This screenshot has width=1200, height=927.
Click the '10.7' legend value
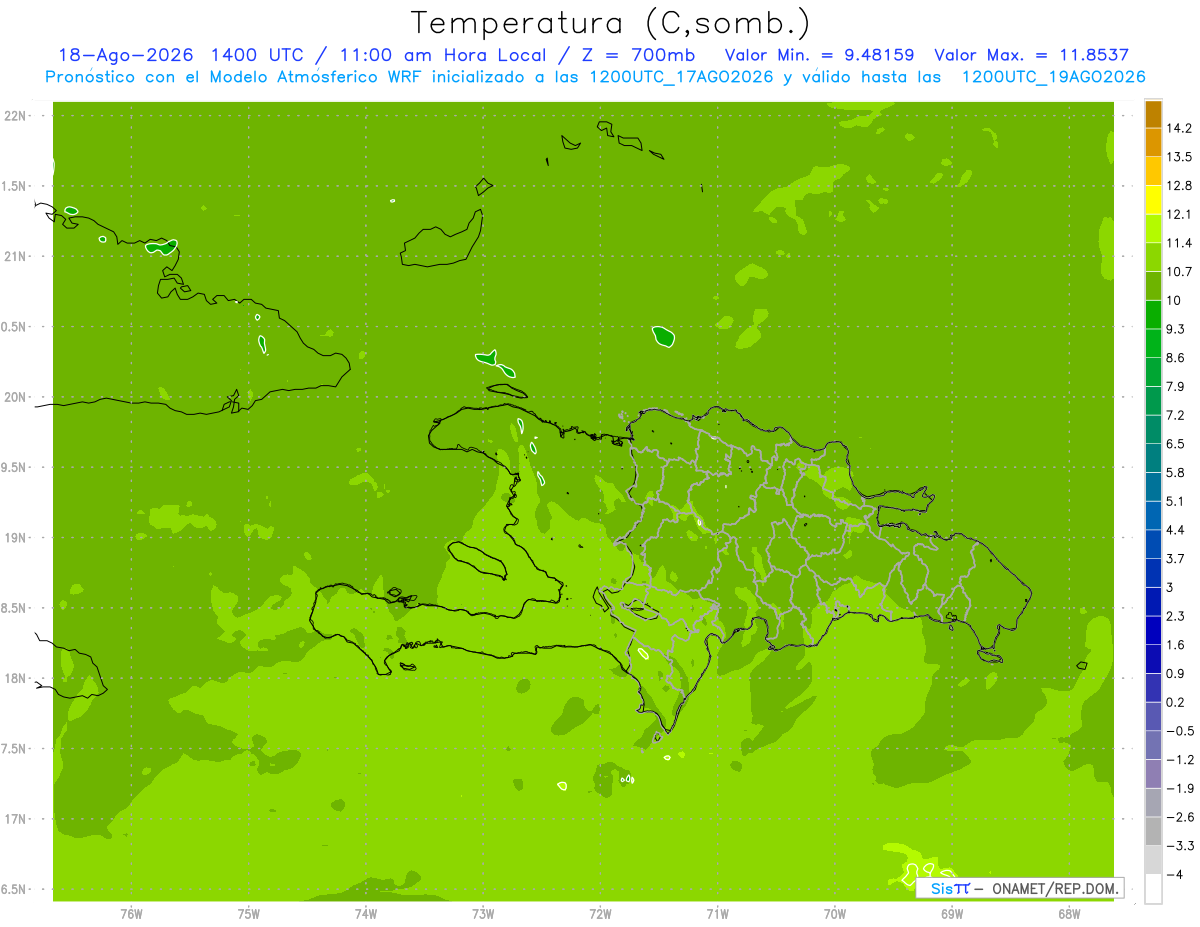(x=1179, y=272)
